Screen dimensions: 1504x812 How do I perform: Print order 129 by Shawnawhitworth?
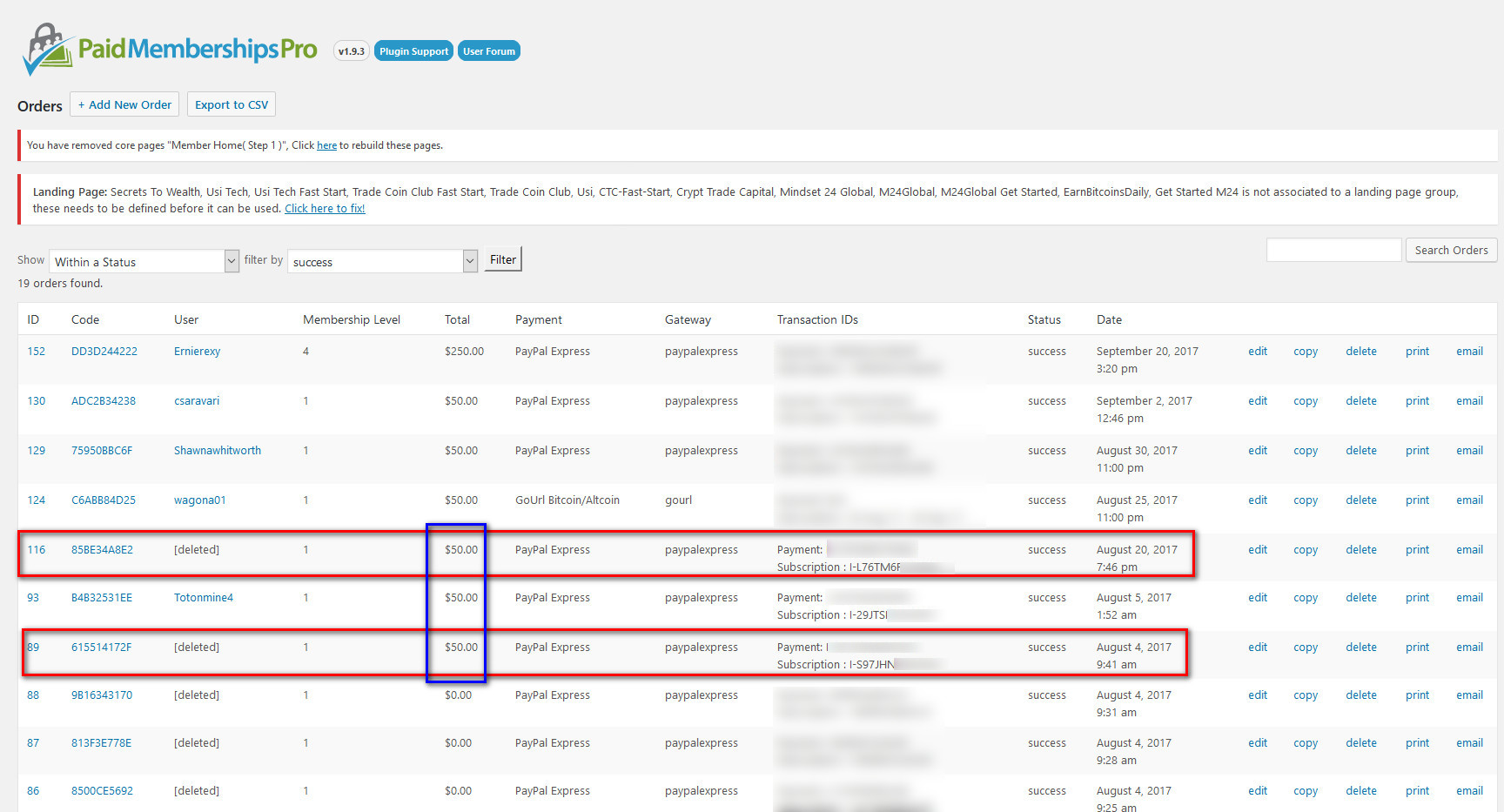[x=1417, y=451]
